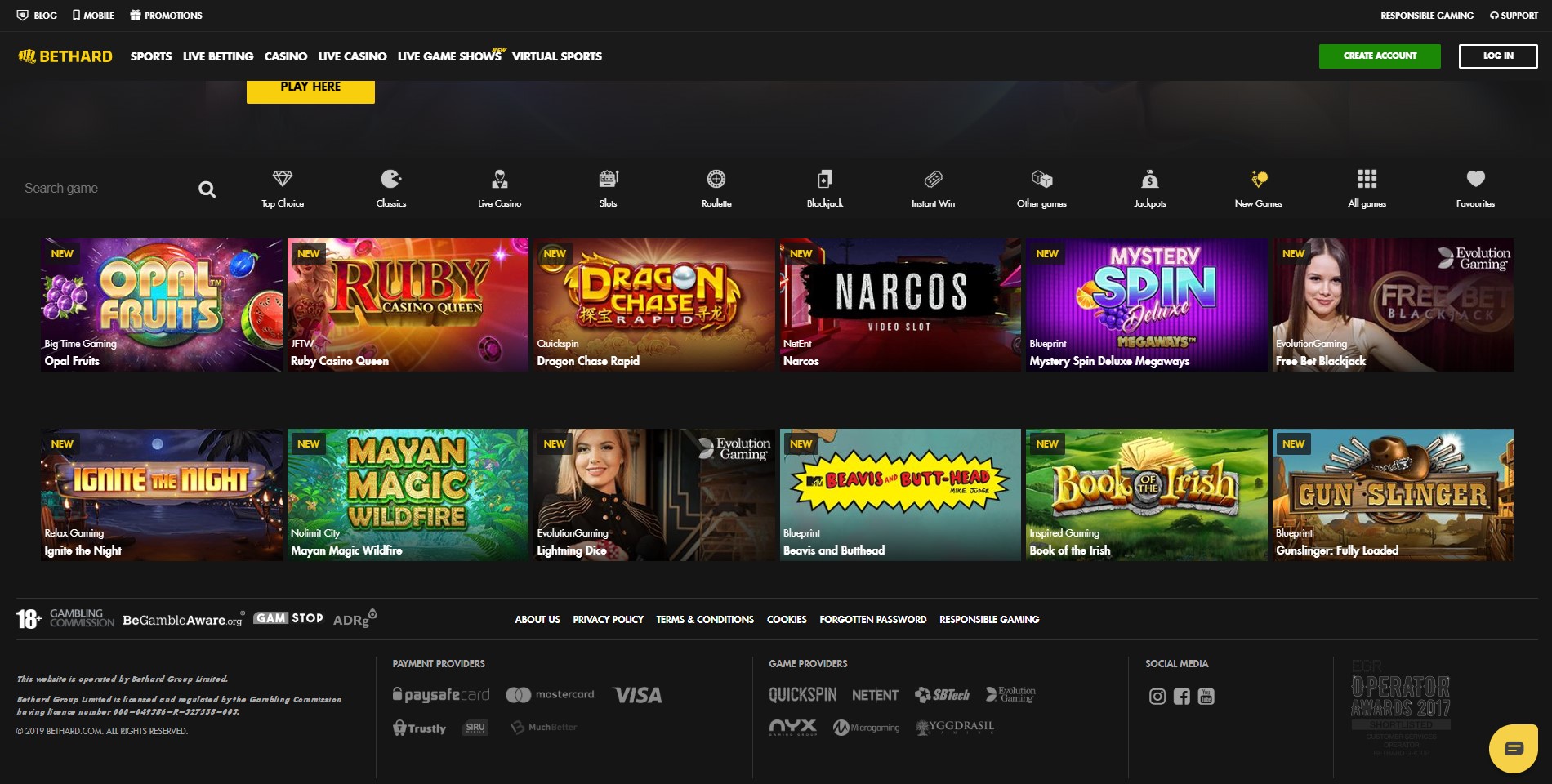Go to the Sports section
The height and width of the screenshot is (784, 1552).
click(x=151, y=56)
